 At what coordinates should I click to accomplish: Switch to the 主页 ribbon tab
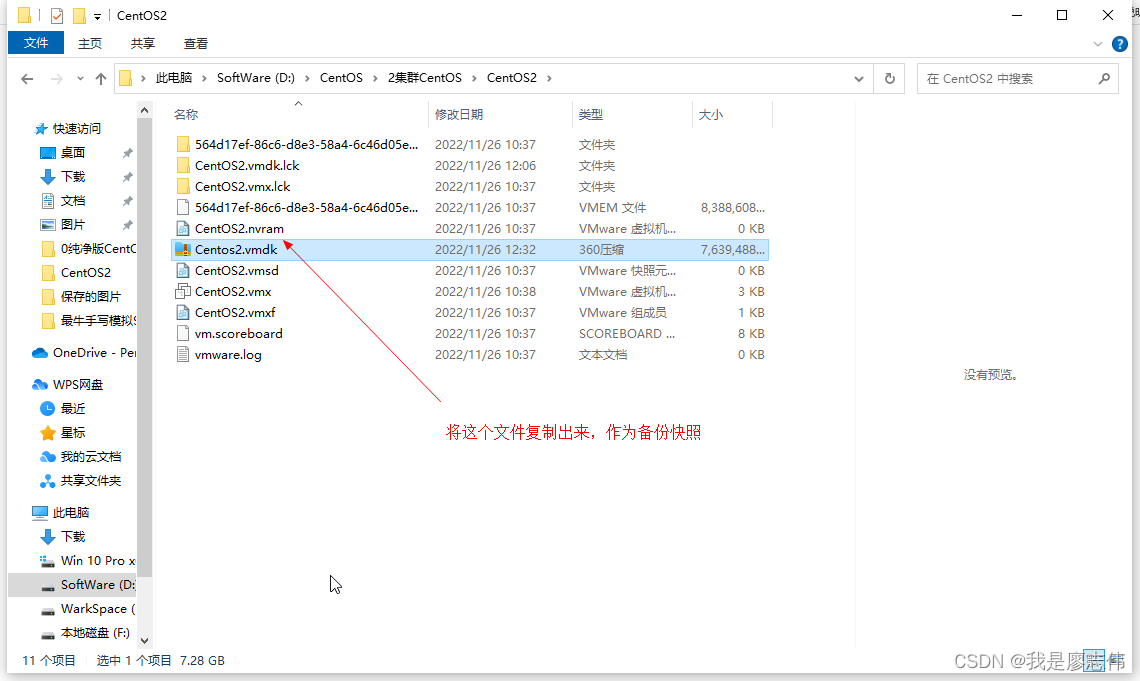click(90, 44)
